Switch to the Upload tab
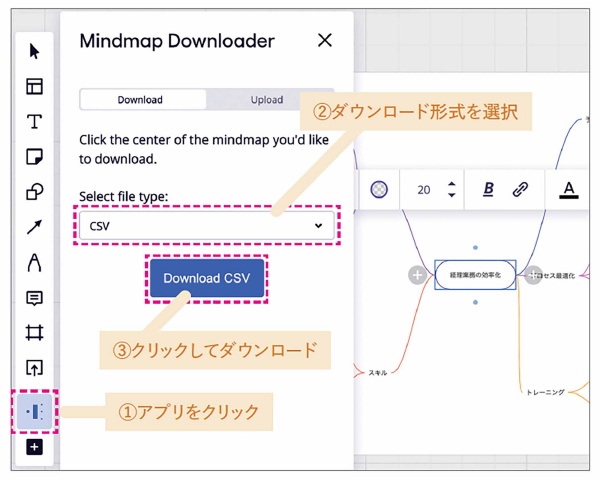This screenshot has height=480, width=600. point(267,100)
